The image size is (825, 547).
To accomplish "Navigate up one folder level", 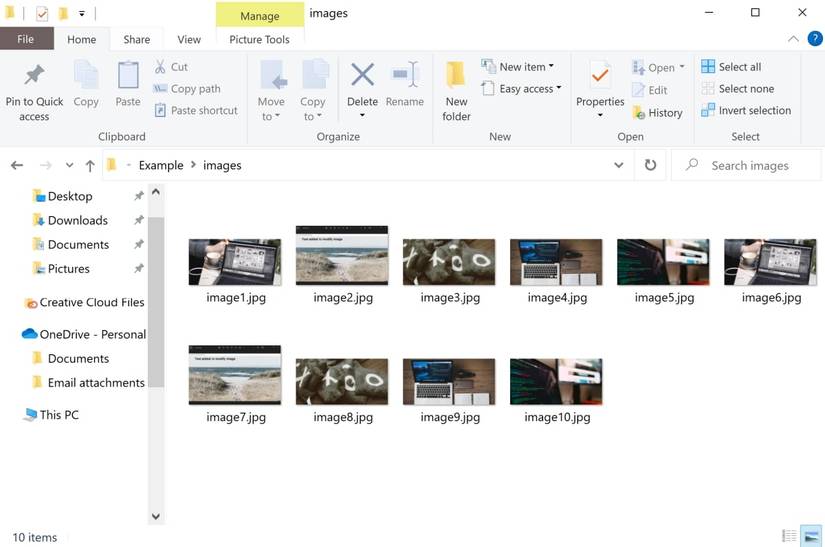I will (90, 165).
